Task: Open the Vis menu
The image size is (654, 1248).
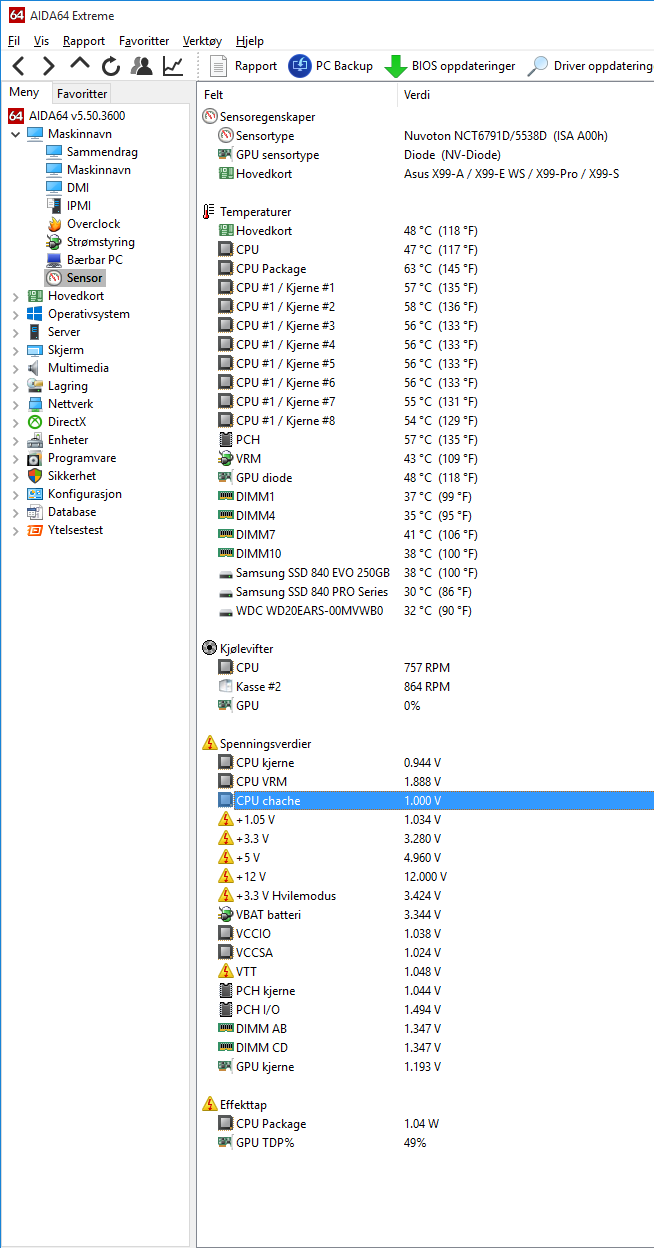Action: tap(41, 41)
